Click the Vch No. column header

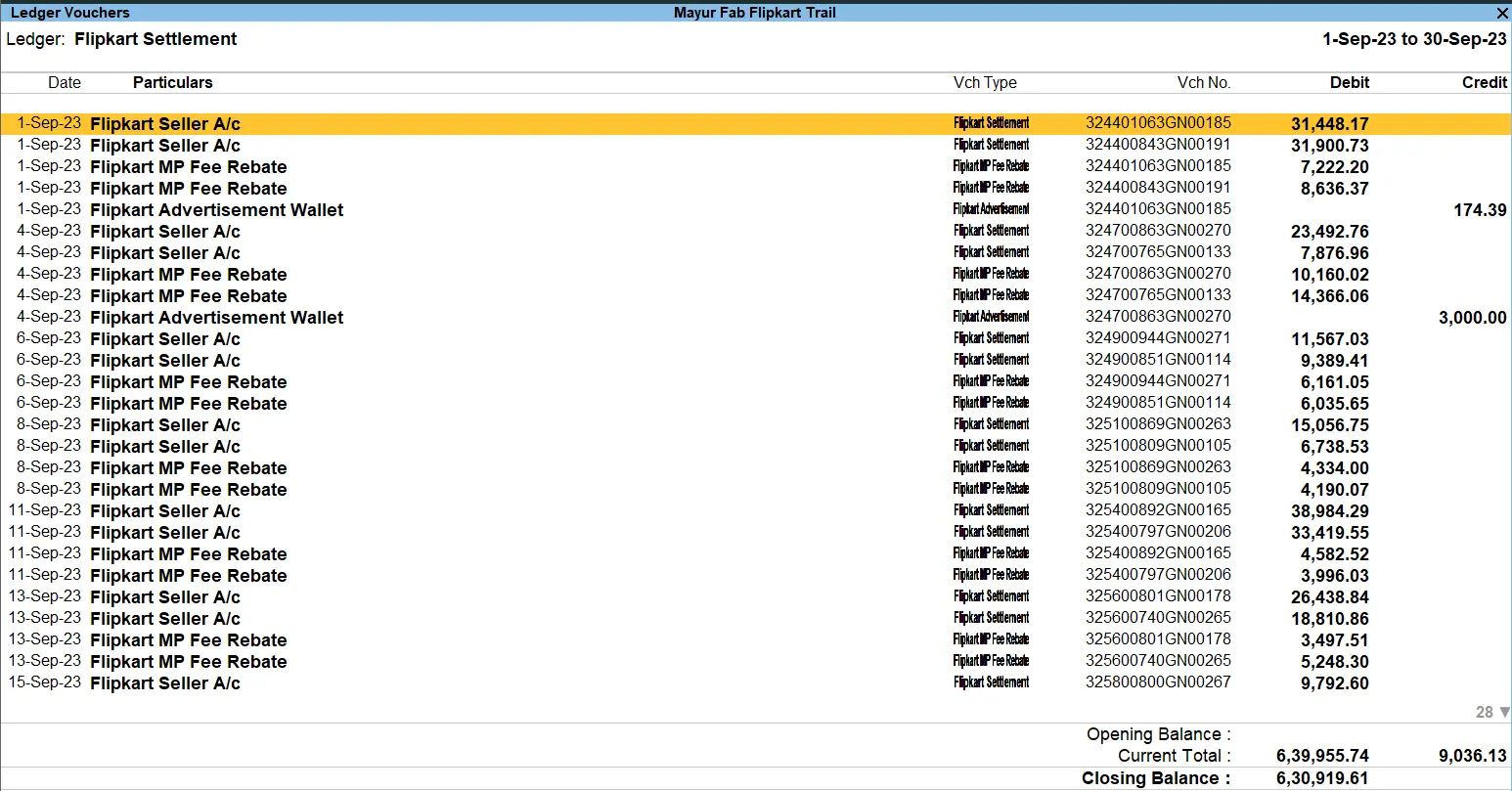(x=1203, y=83)
